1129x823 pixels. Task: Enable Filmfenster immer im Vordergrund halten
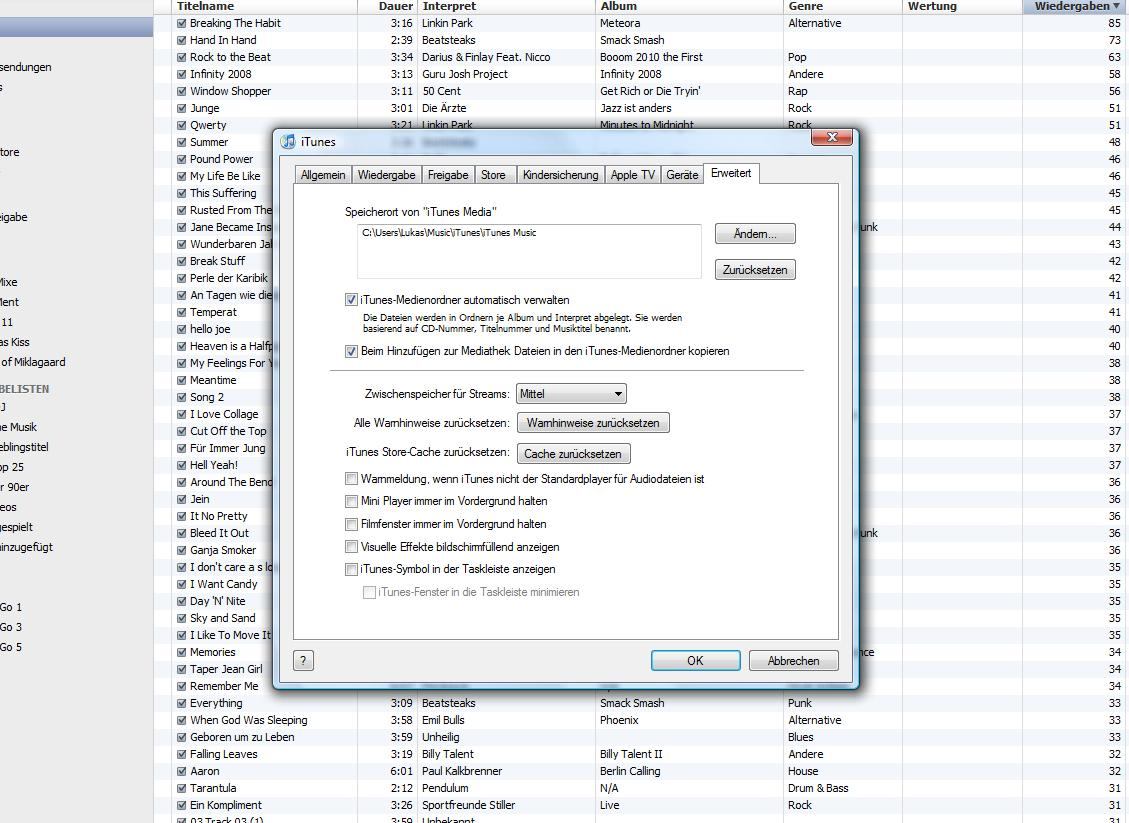(351, 524)
